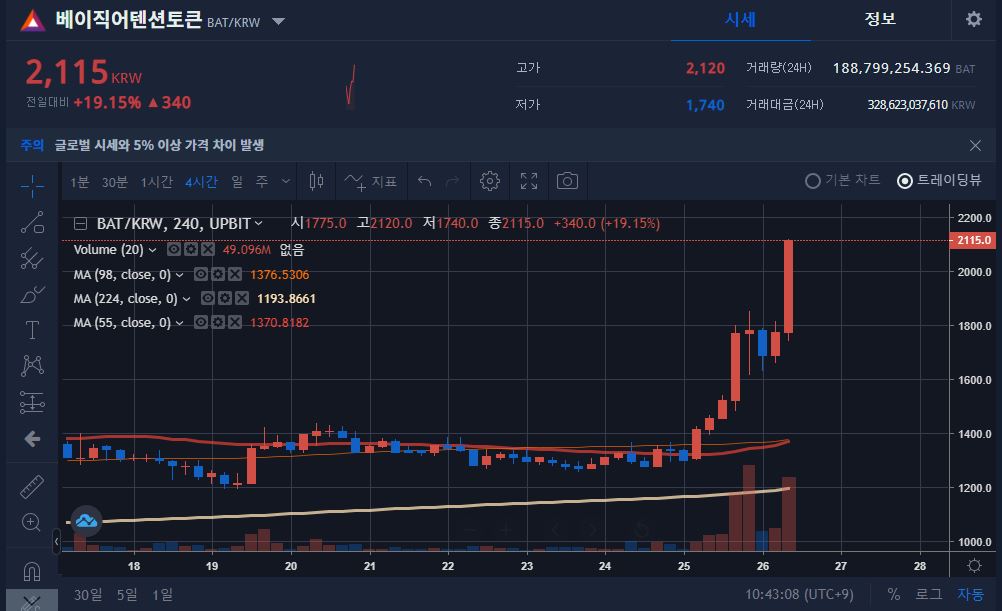
Task: Select the 4시간 timeframe
Action: click(201, 182)
